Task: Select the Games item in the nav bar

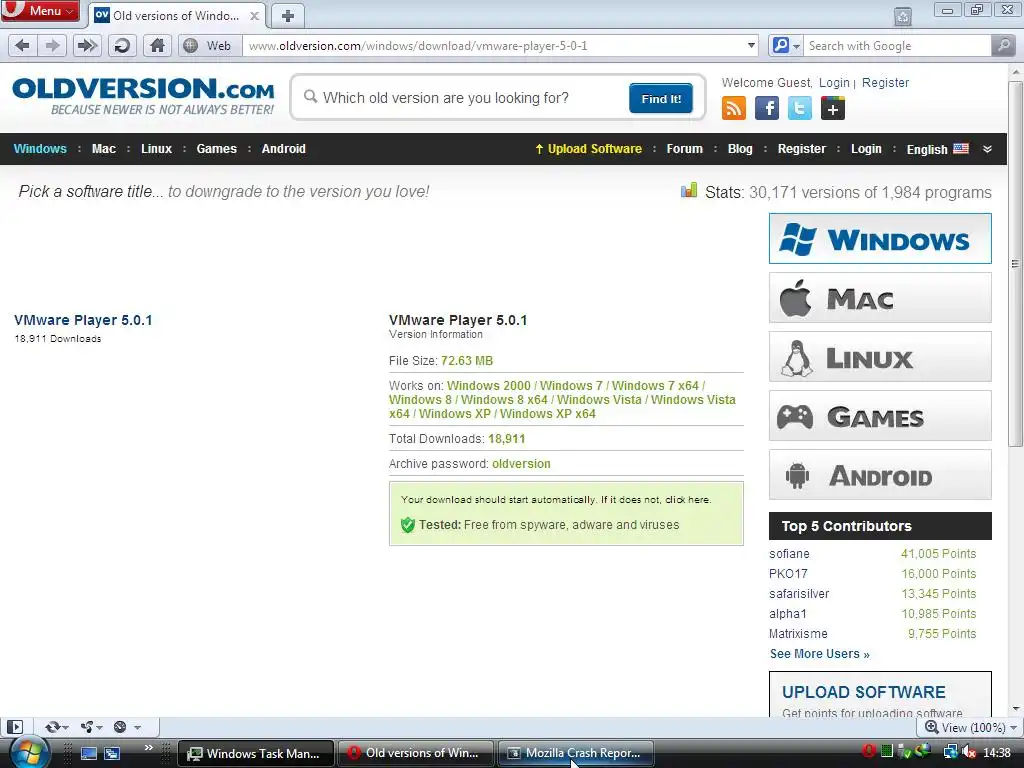Action: click(x=217, y=149)
